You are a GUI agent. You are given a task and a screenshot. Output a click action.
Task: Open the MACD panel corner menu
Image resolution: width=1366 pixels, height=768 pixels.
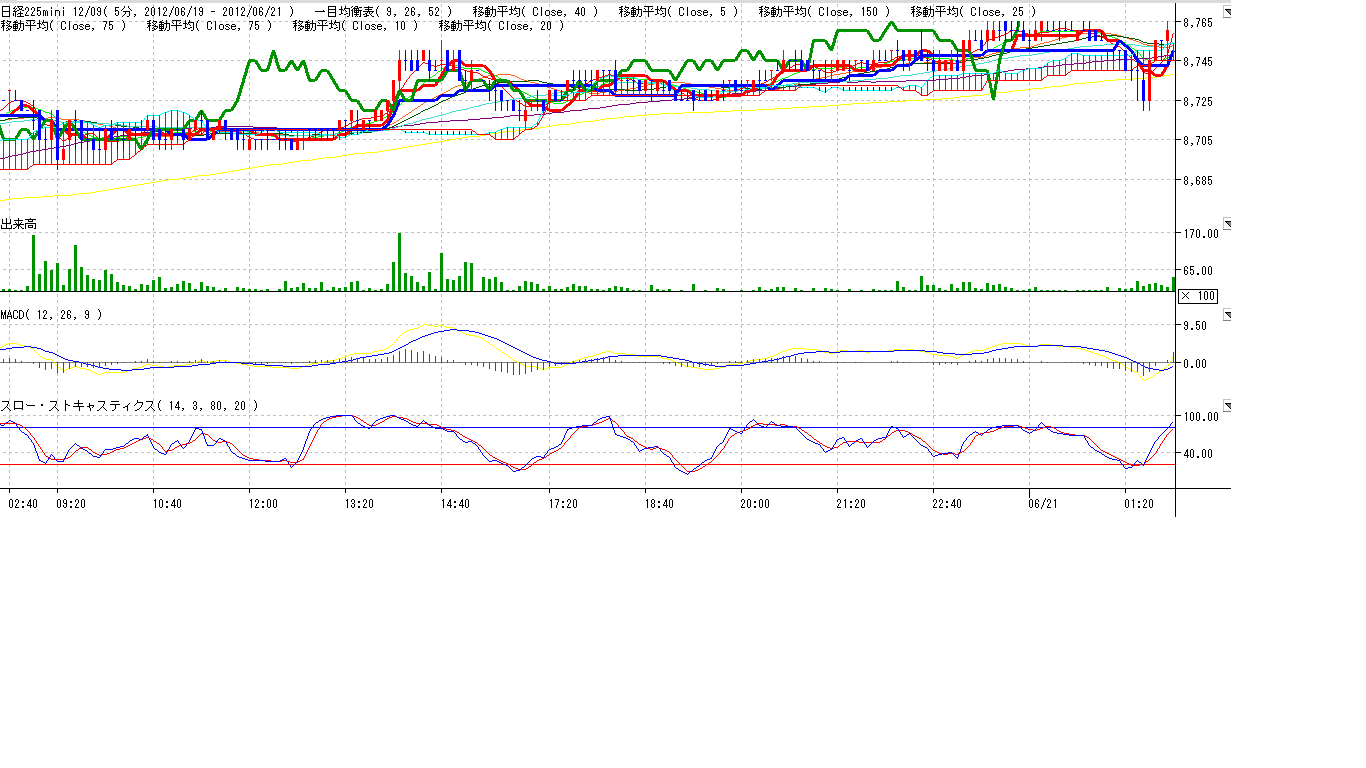[x=1228, y=315]
